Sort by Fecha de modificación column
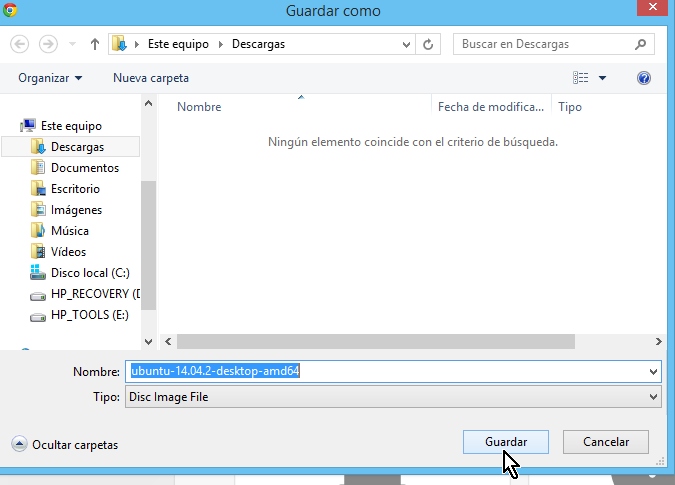This screenshot has height=485, width=675. (491, 107)
